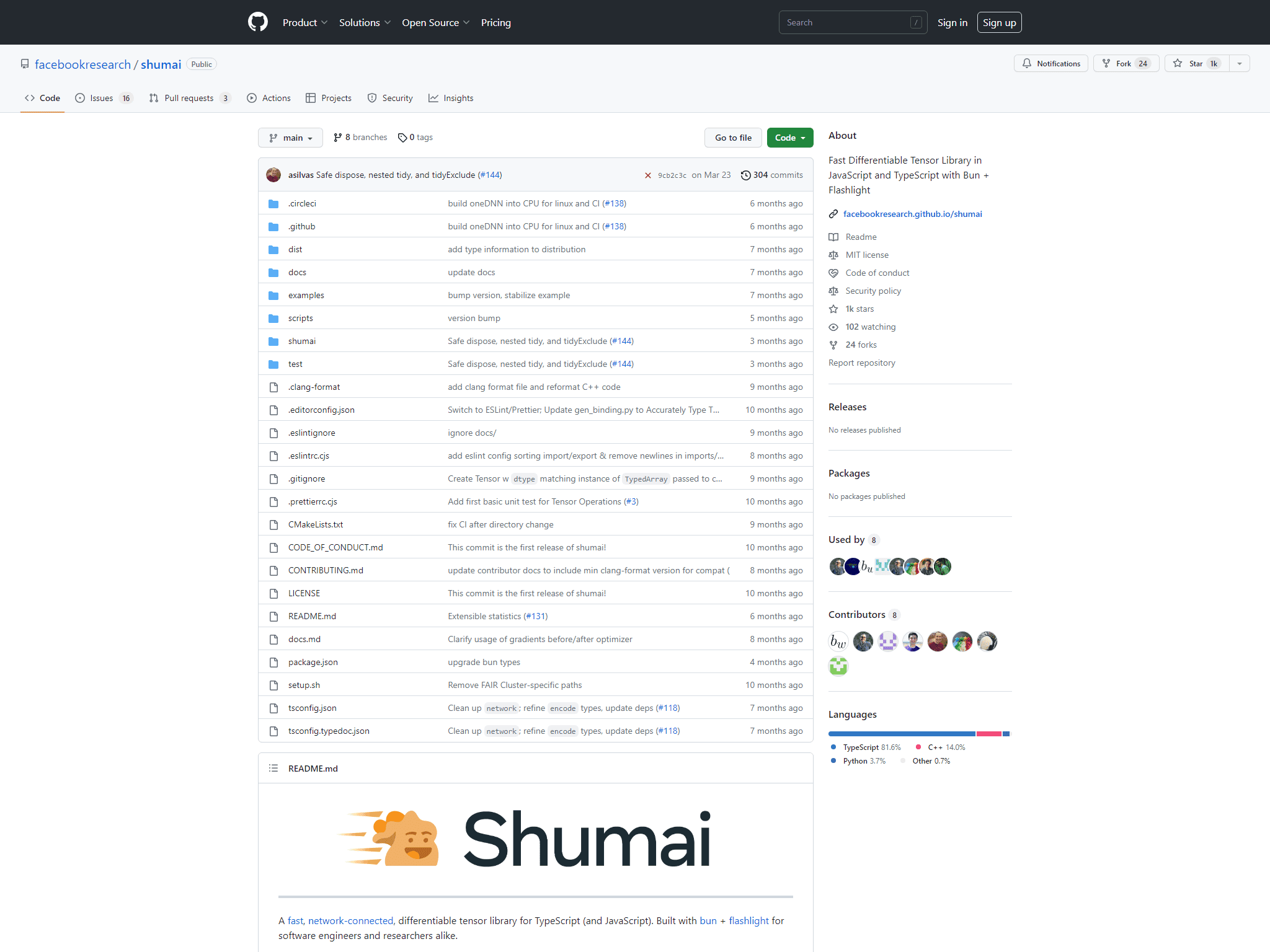
Task: Click the Go to file button
Action: 733,138
